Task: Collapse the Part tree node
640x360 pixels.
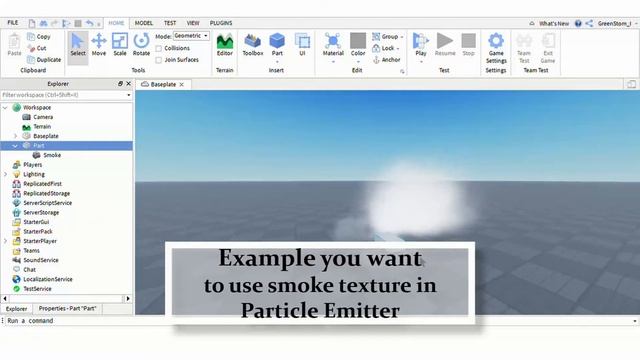Action: pos(15,146)
